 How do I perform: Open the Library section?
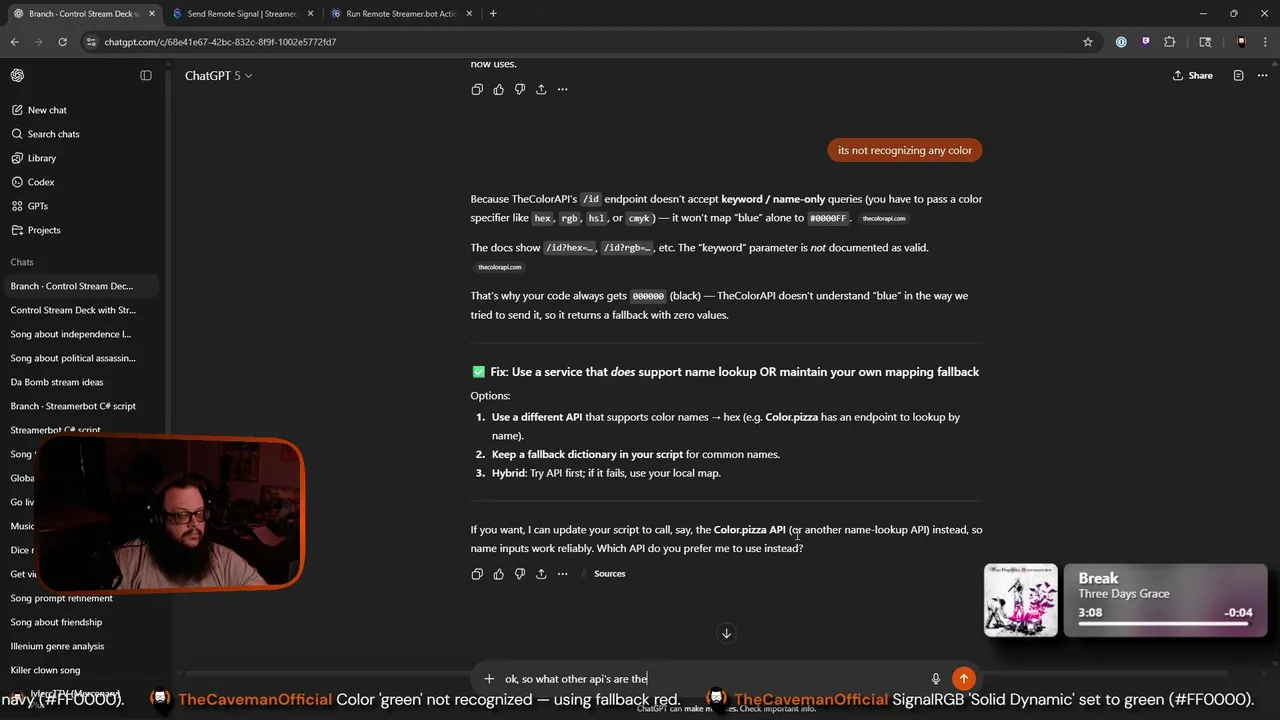41,158
